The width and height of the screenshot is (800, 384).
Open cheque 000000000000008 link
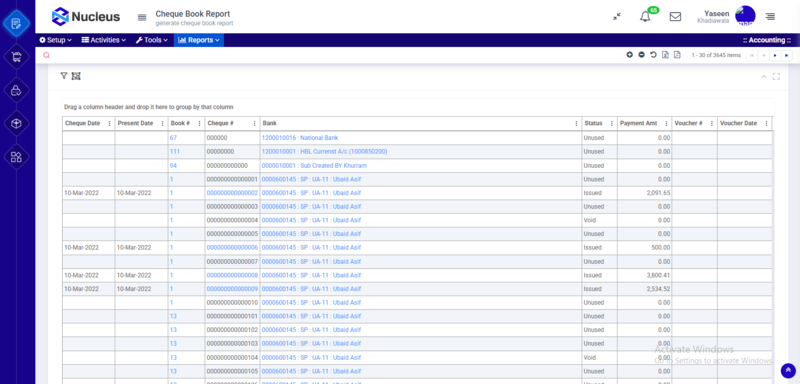232,275
